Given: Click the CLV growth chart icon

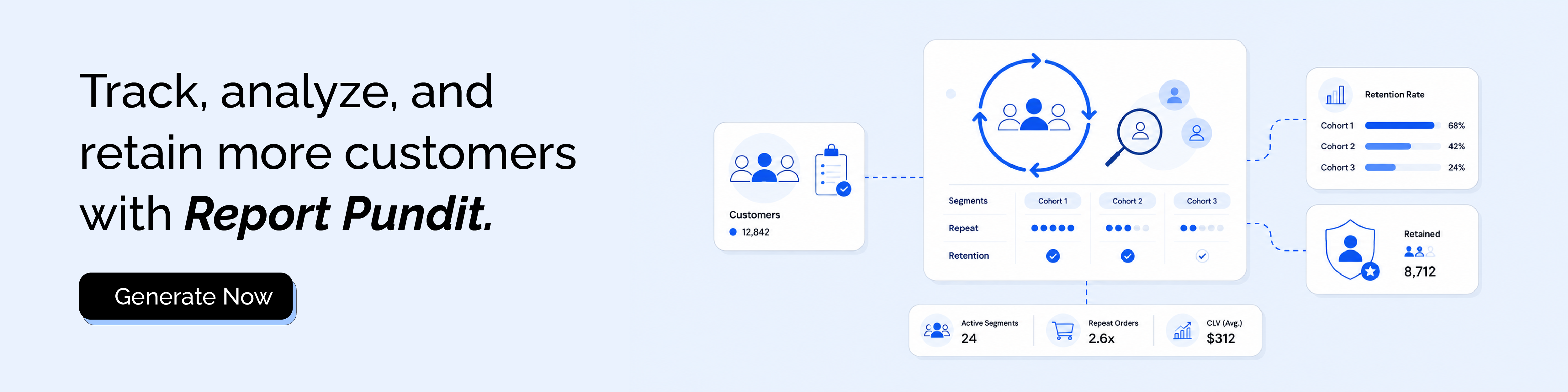Looking at the screenshot, I should tap(1182, 331).
